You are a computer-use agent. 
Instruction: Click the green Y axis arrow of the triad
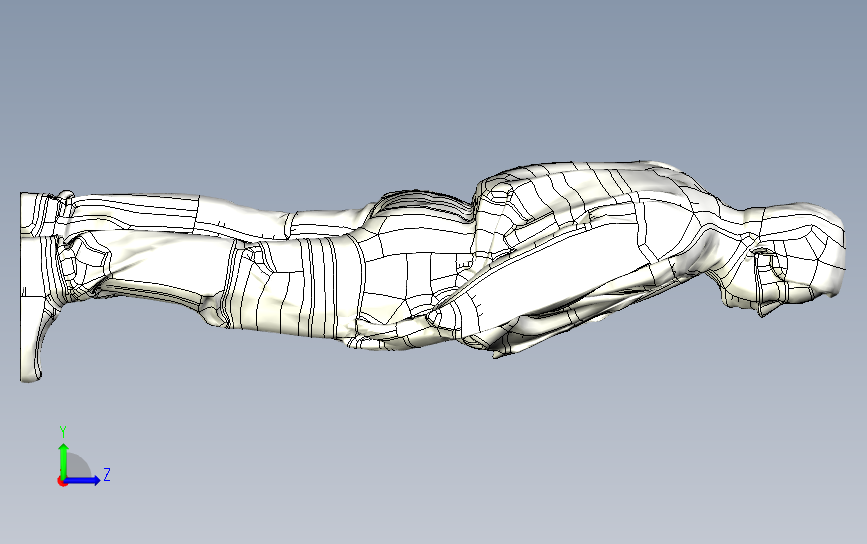tap(63, 461)
